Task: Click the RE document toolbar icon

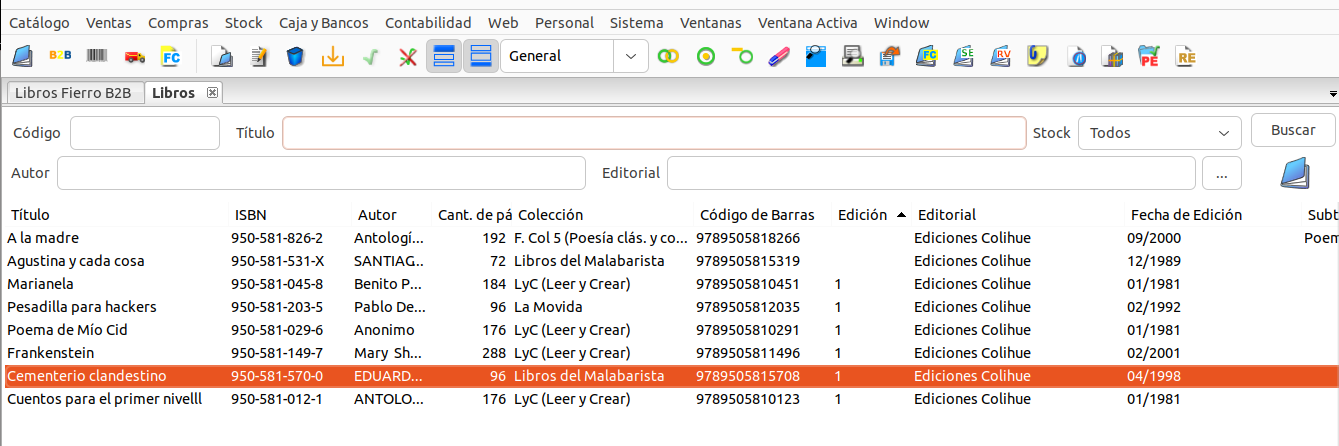Action: (x=1186, y=56)
